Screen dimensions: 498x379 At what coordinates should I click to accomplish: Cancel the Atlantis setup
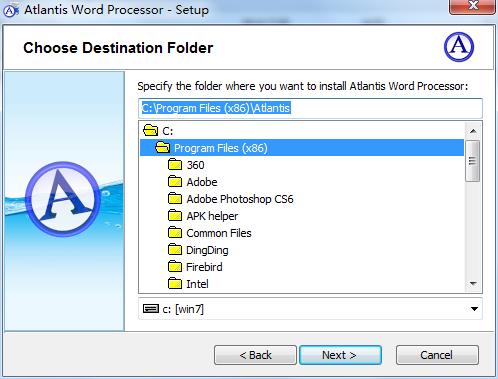(x=437, y=355)
